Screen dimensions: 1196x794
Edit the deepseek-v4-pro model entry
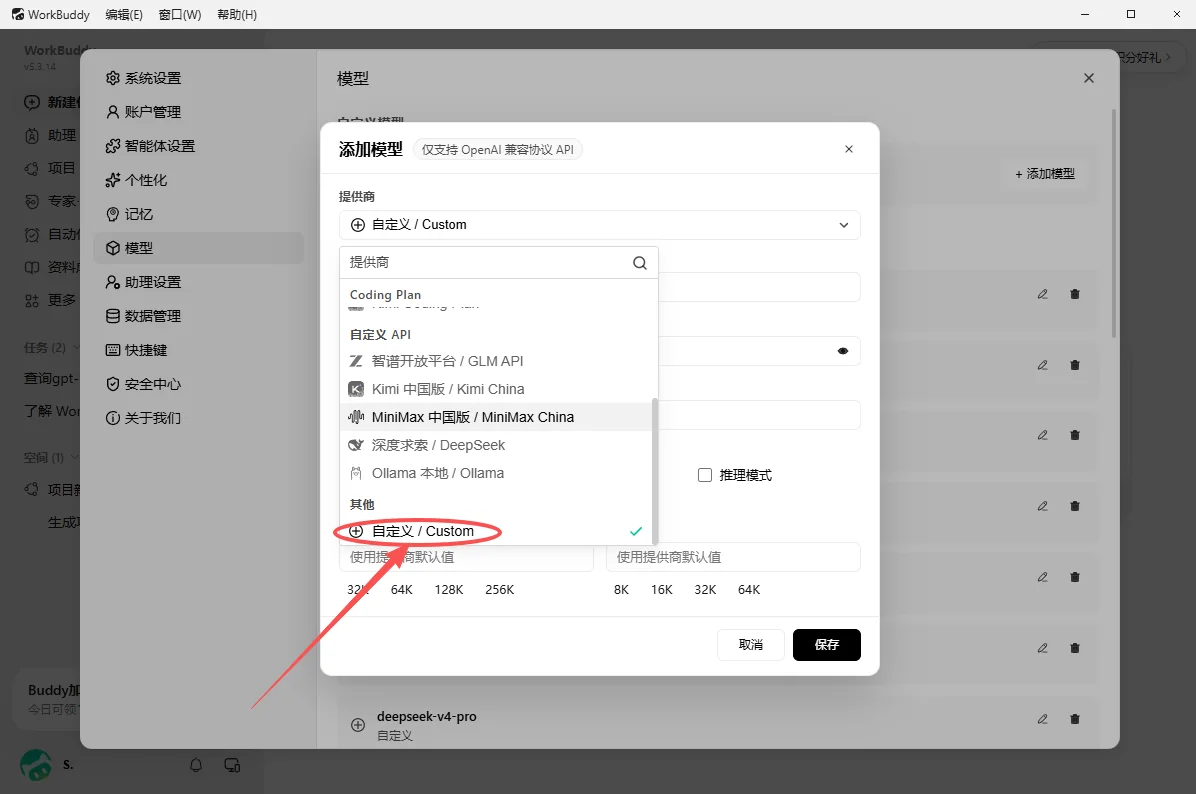(x=1043, y=718)
